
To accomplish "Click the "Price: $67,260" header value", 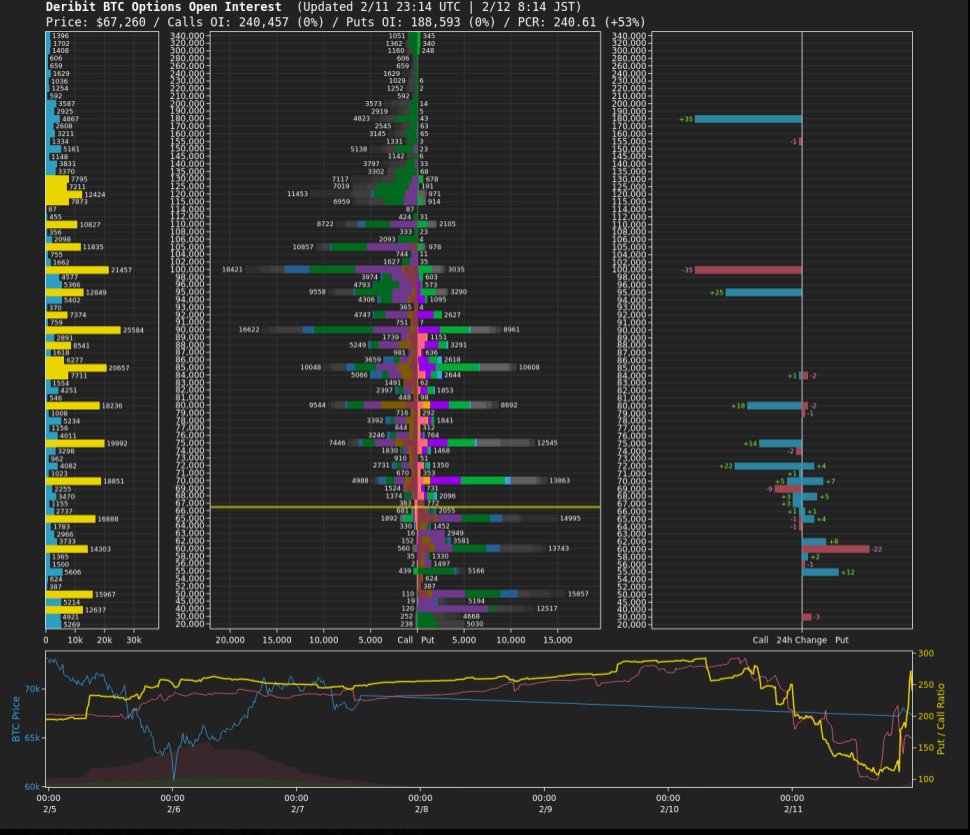I will (x=95, y=22).
